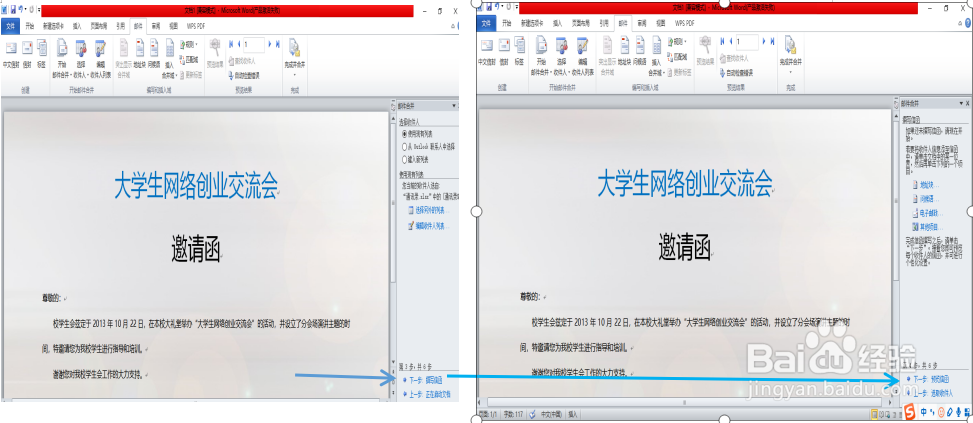Viewport: 973px width, 423px height.
Task: Open File (文件) tab in left window
Action: (10, 26)
